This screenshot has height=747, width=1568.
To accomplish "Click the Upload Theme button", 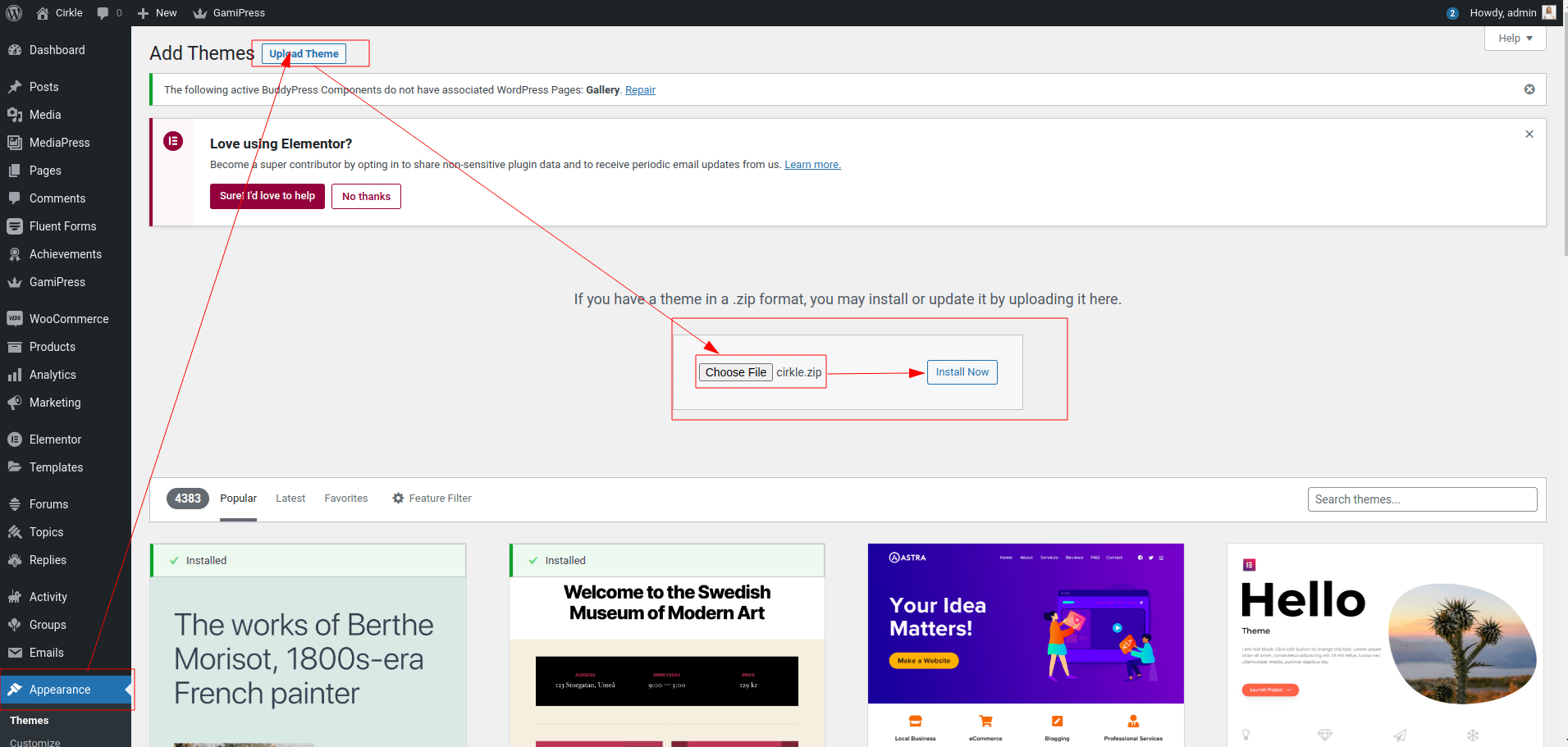I will click(304, 54).
